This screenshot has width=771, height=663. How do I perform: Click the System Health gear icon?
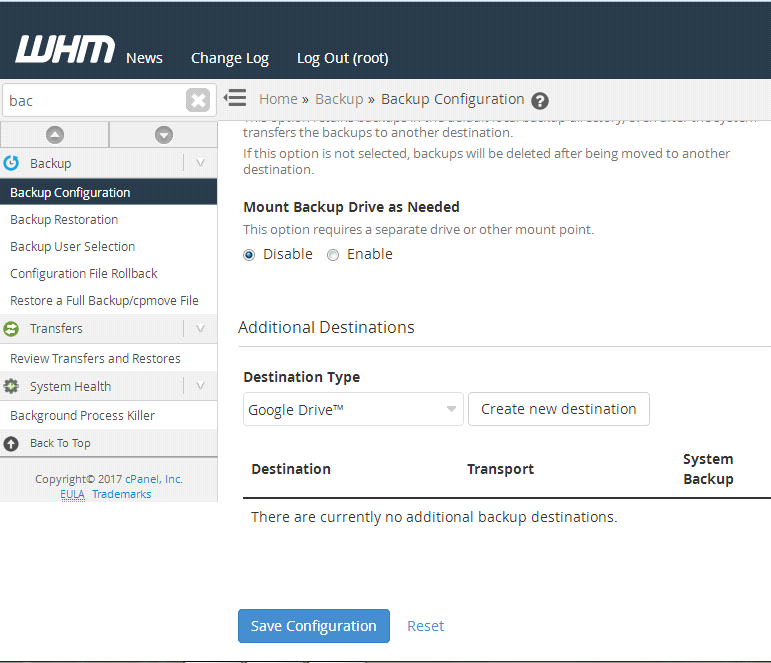point(11,386)
